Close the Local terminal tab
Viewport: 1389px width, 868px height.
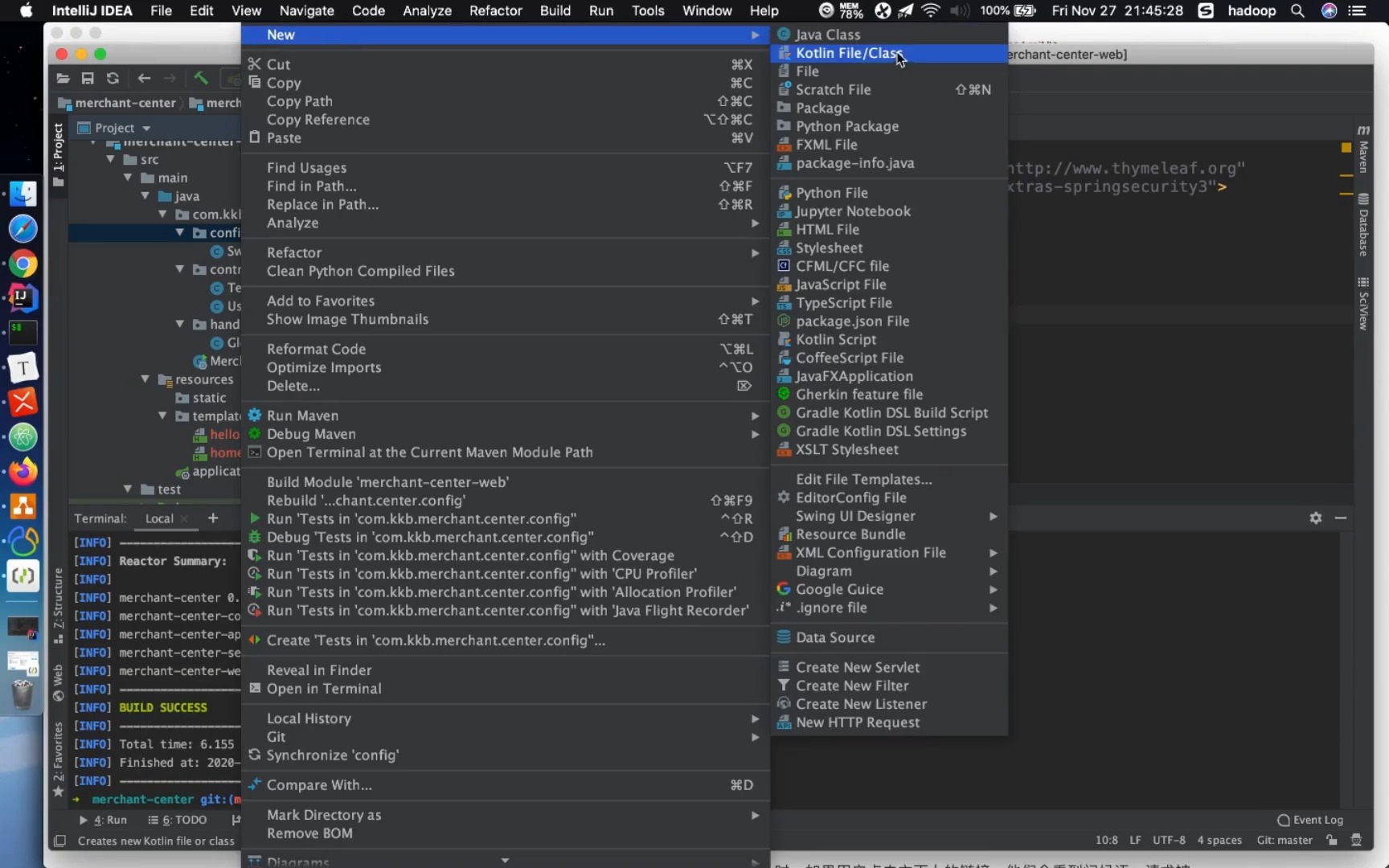tap(184, 519)
